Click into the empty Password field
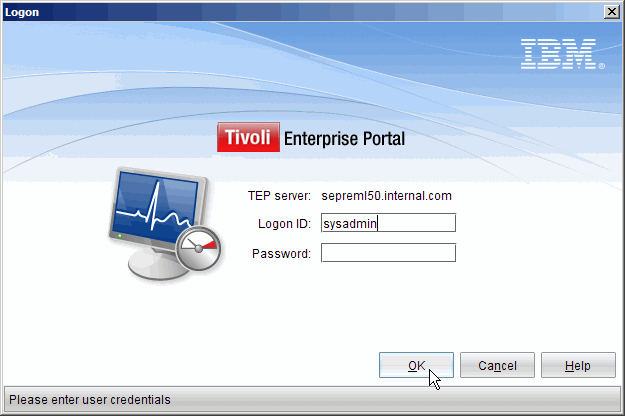 (x=388, y=253)
